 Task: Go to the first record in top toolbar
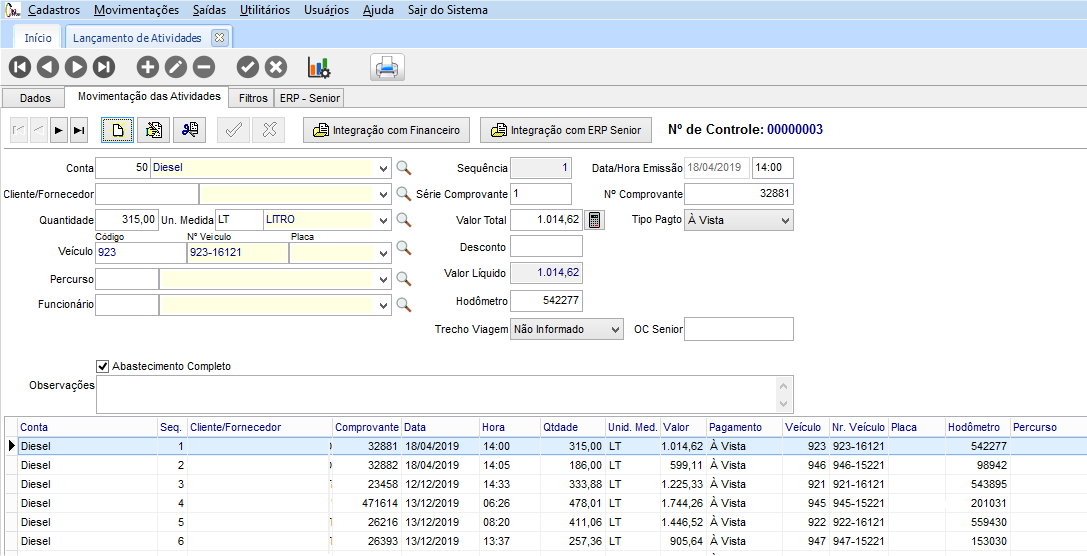20,67
